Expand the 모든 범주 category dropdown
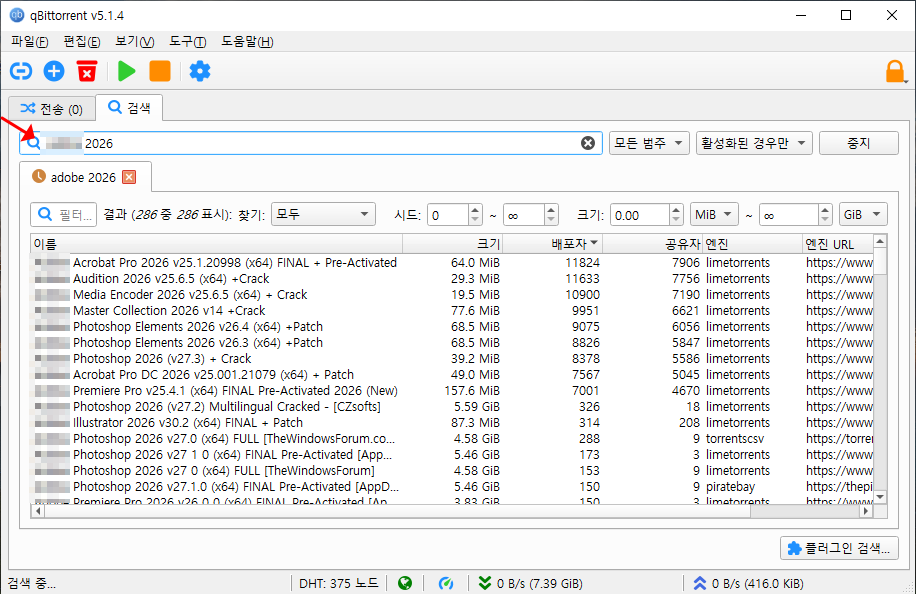Screen dimensions: 916x594 point(649,143)
